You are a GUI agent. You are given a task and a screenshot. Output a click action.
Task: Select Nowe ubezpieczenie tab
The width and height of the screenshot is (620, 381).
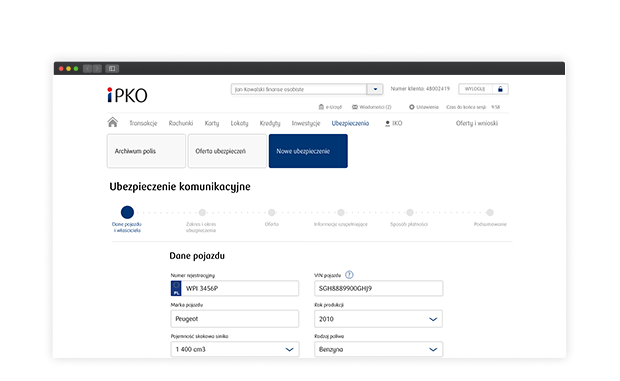[308, 151]
